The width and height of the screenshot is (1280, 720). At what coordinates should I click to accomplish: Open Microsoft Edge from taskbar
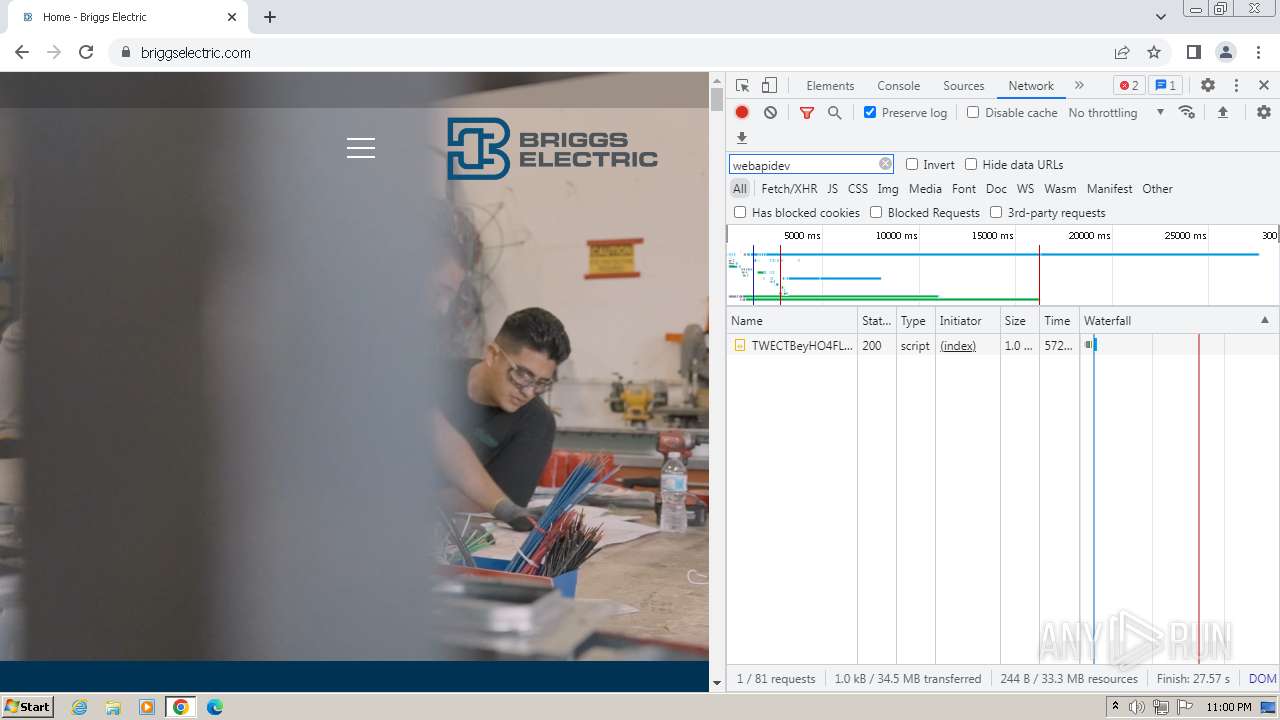tap(214, 707)
